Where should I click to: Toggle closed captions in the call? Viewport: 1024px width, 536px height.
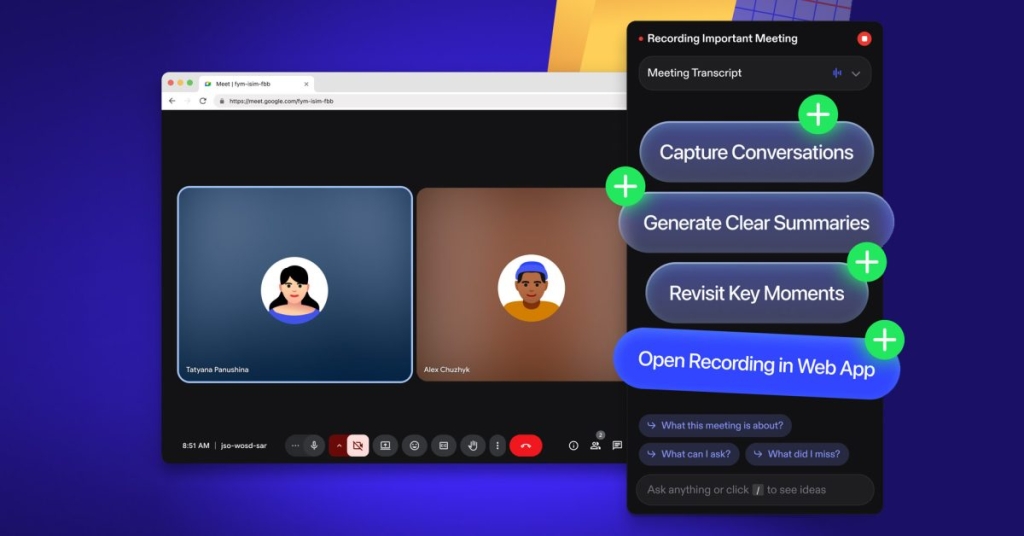point(443,446)
